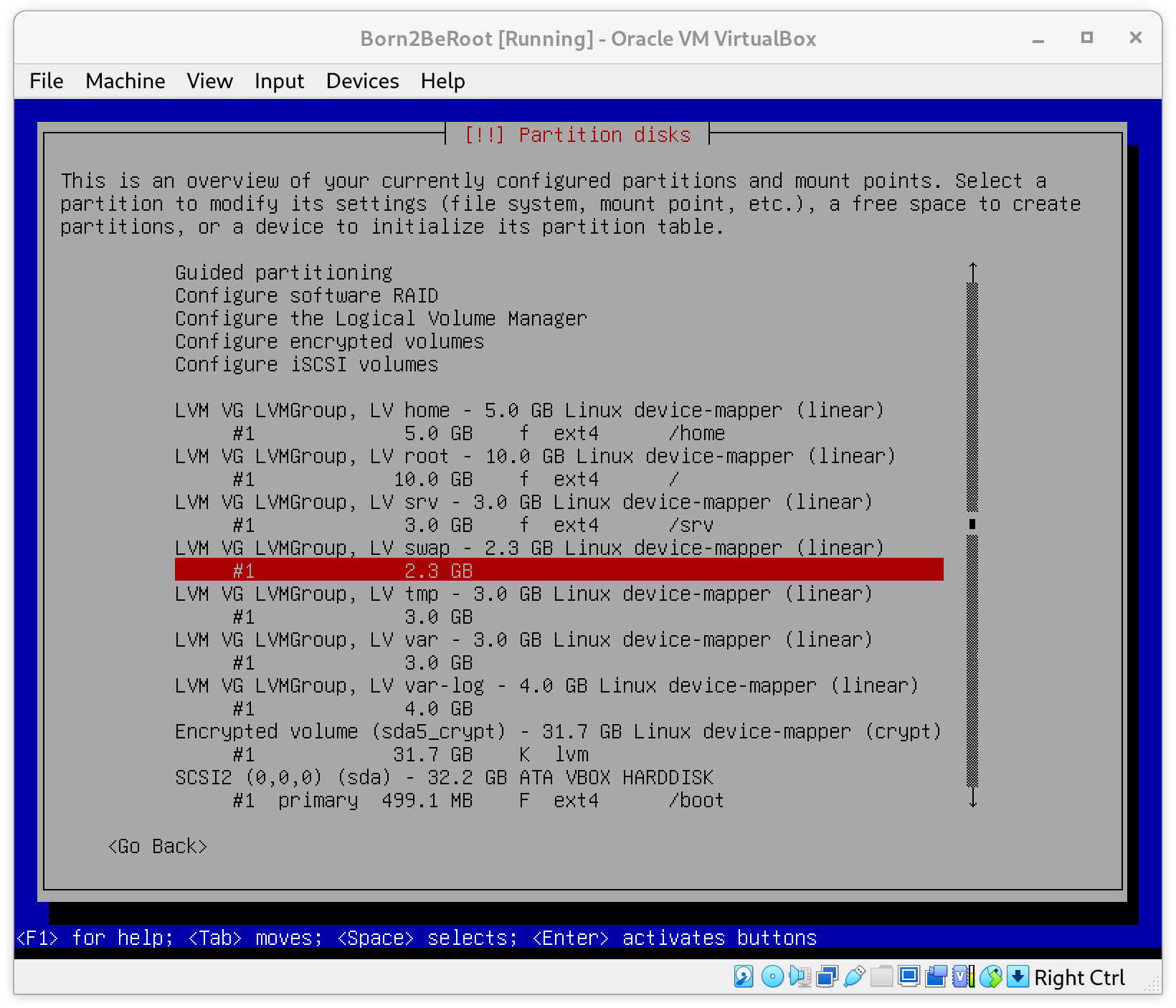Click the keyboard capture arrow icon
The width and height of the screenshot is (1176, 1008).
pyautogui.click(x=1018, y=977)
